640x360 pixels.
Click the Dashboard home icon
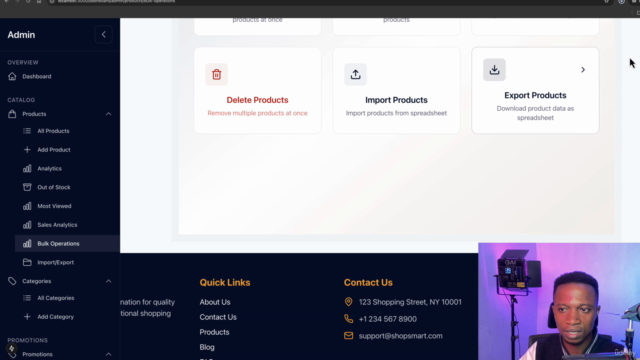tap(12, 76)
